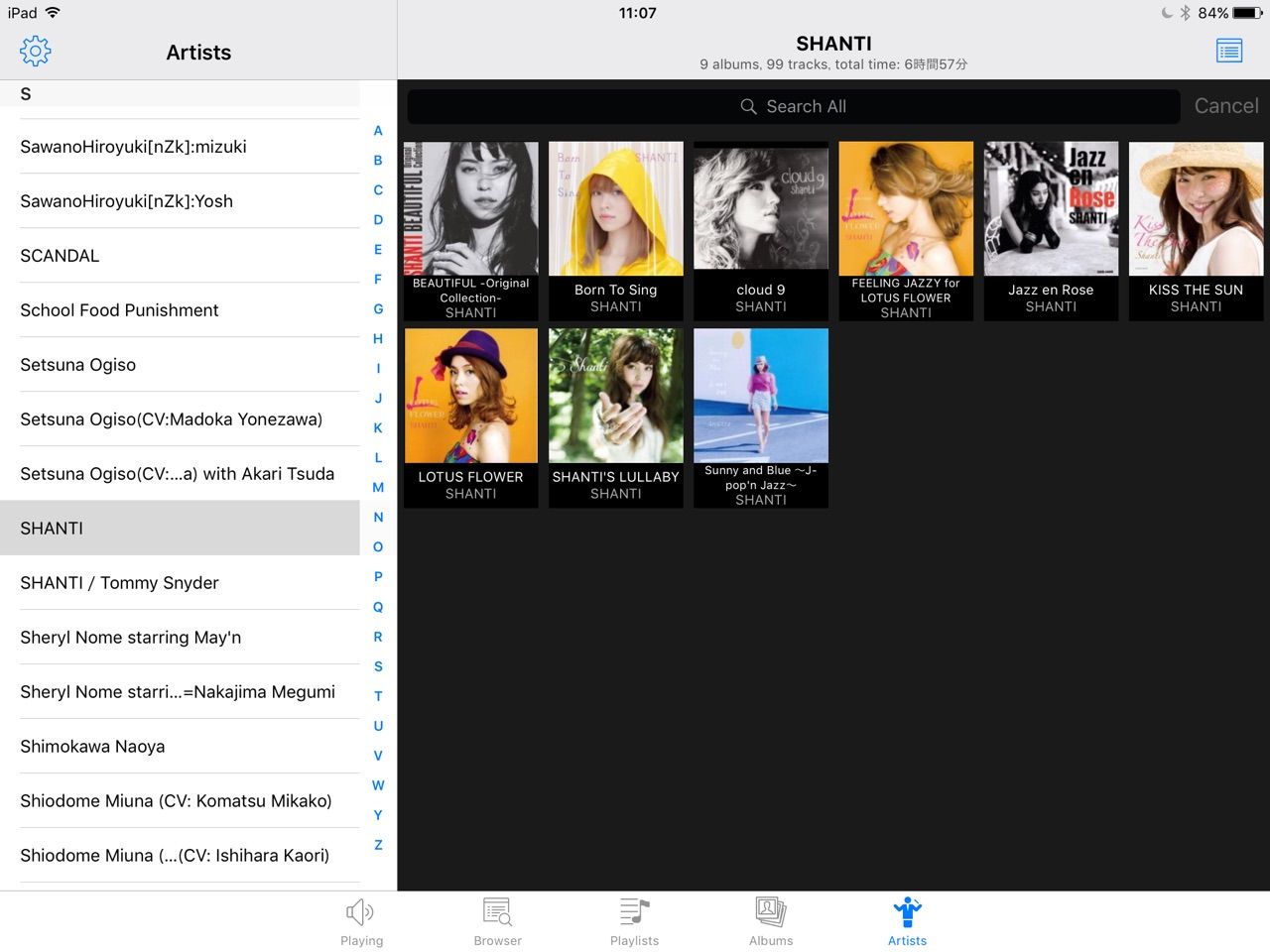Screen dimensions: 1270x952
Task: Switch to list view icon
Action: pyautogui.click(x=1229, y=51)
